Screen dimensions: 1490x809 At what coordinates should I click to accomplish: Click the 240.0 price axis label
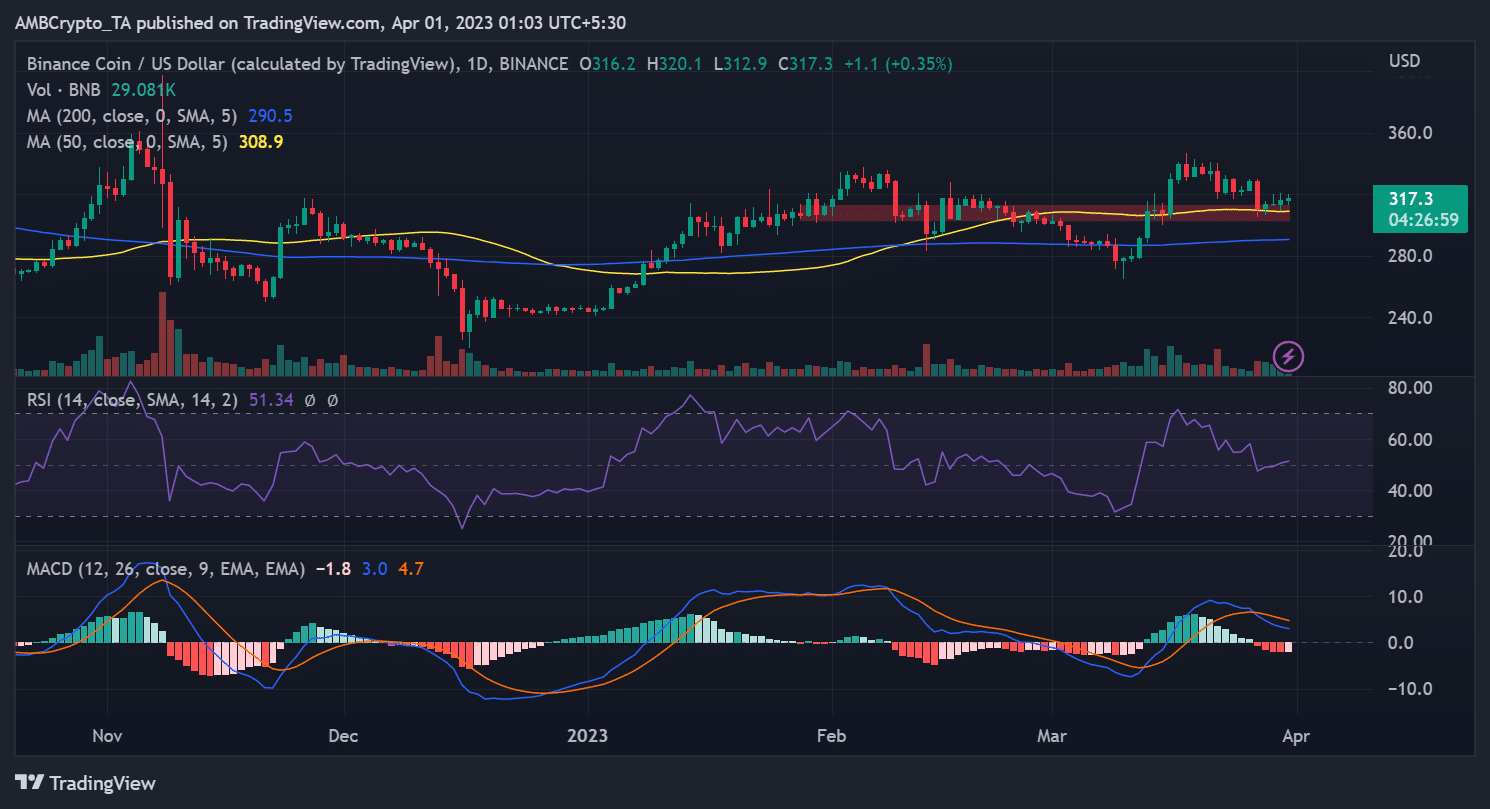[1409, 318]
